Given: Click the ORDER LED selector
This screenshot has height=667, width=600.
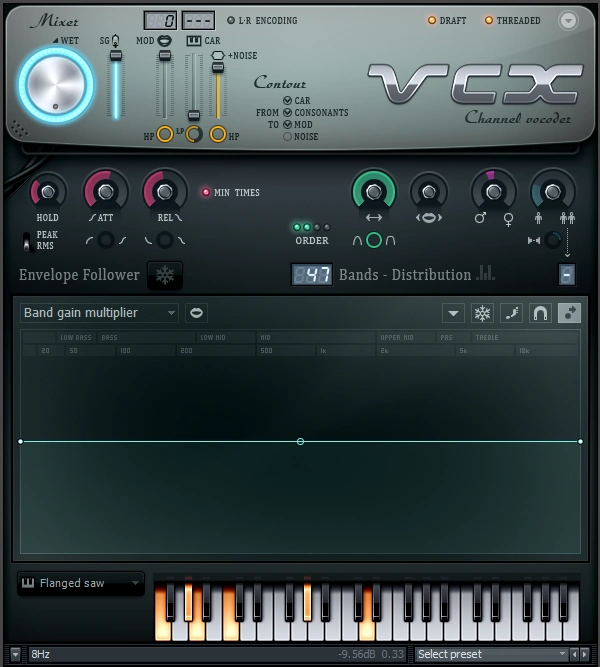Looking at the screenshot, I should pyautogui.click(x=311, y=227).
